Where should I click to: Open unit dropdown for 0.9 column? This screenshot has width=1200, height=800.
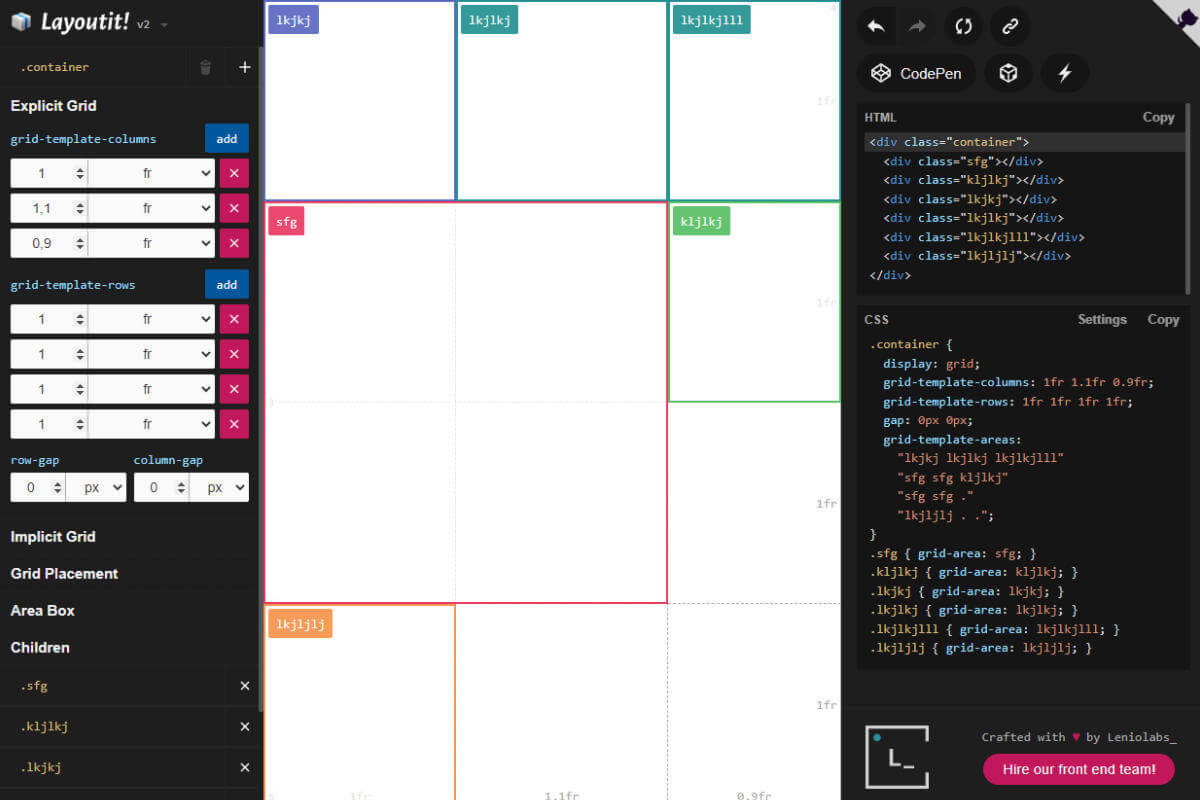[x=151, y=243]
